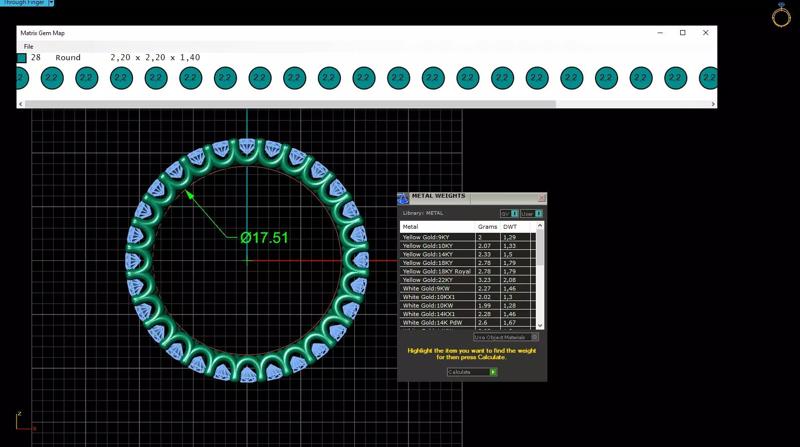Image resolution: width=800 pixels, height=447 pixels.
Task: Select the White Gold:9KW row
Action: 468,288
